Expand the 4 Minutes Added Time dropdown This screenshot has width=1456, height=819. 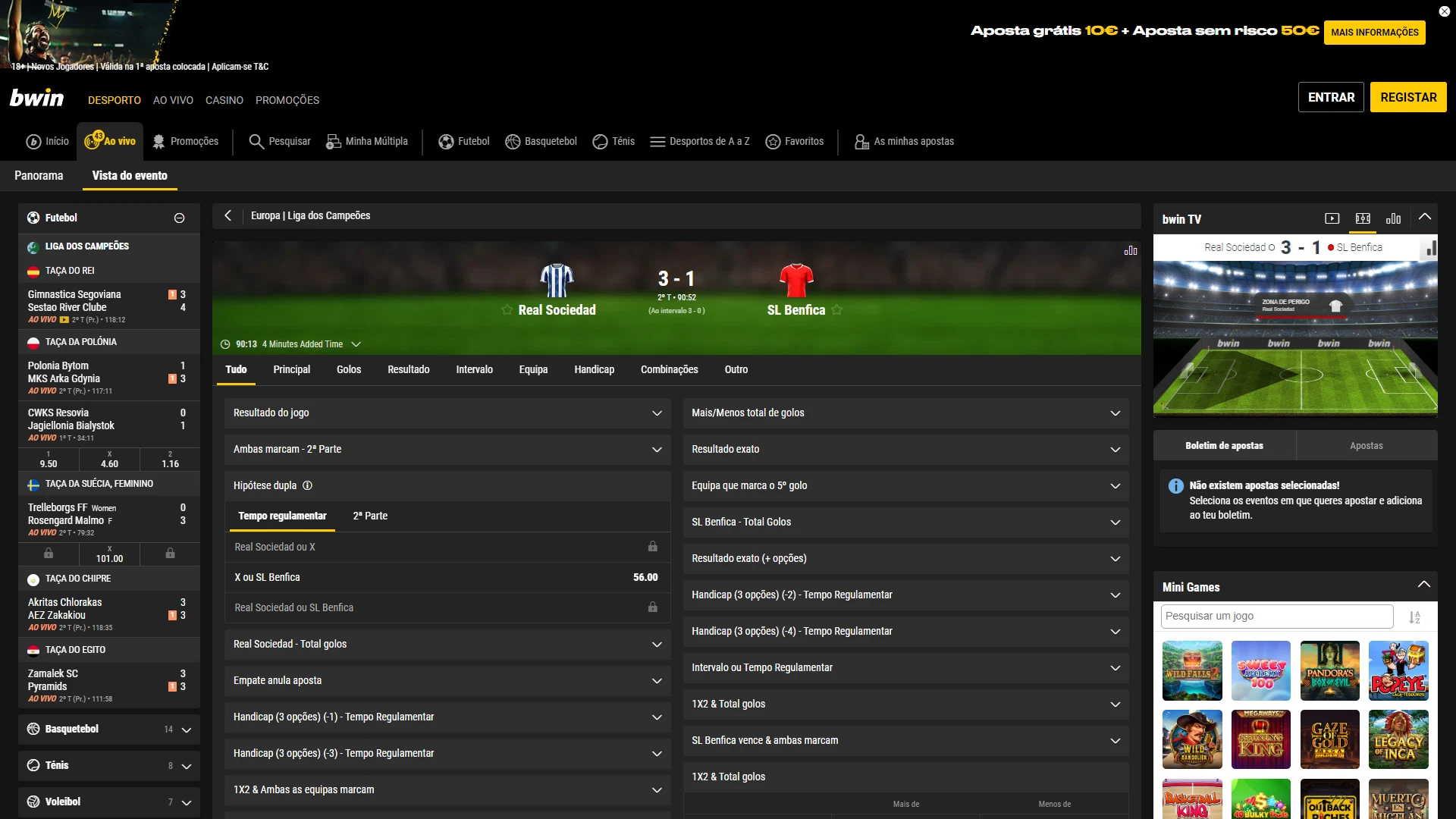coord(356,344)
